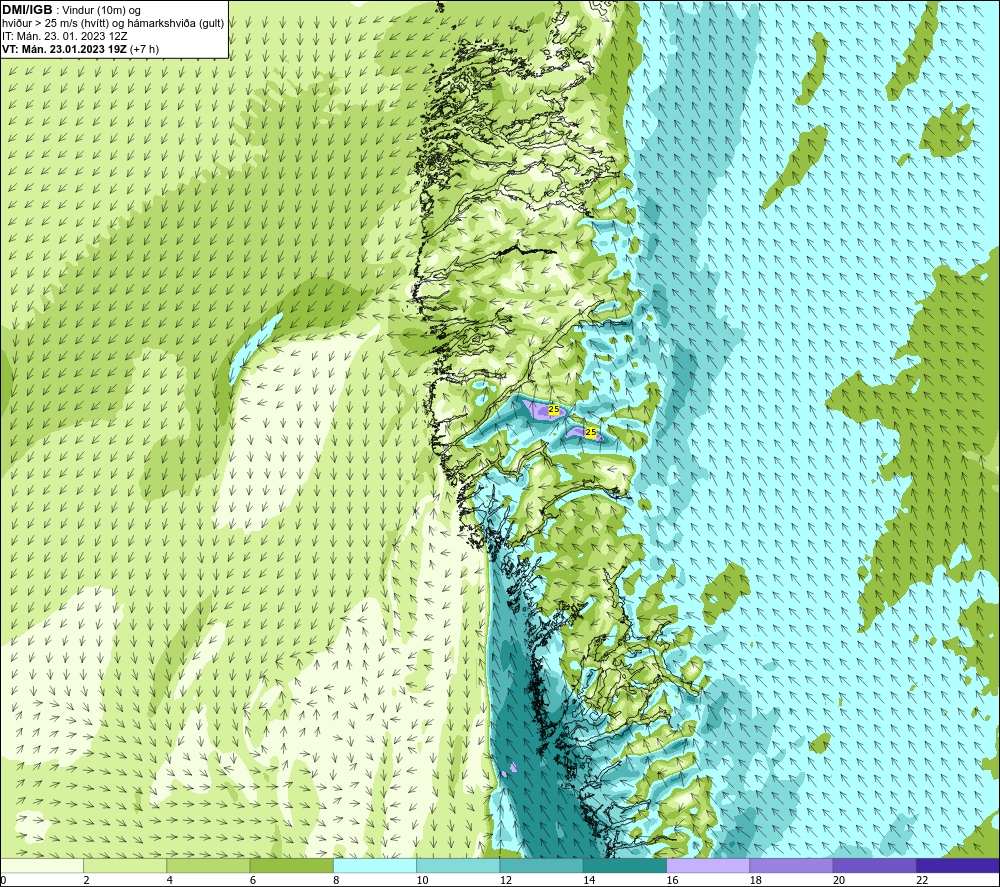Viewport: 1000px width, 887px height.
Task: Click the scale label "2"
Action: coord(86,881)
